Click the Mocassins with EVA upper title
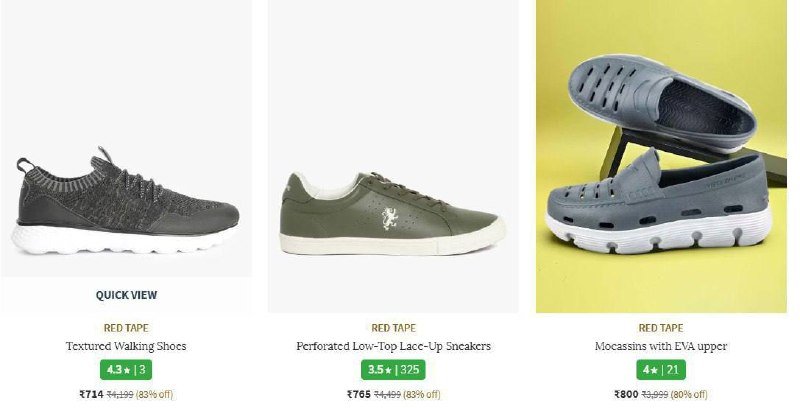The image size is (800, 411). [661, 346]
